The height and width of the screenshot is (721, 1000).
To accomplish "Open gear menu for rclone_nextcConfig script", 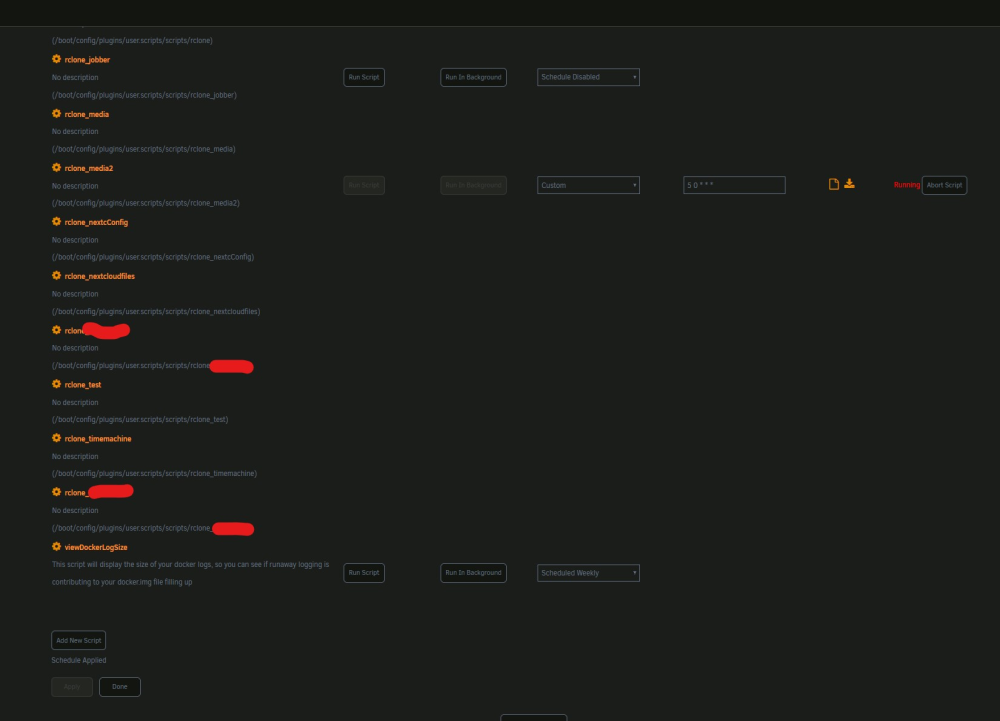I will [x=56, y=222].
